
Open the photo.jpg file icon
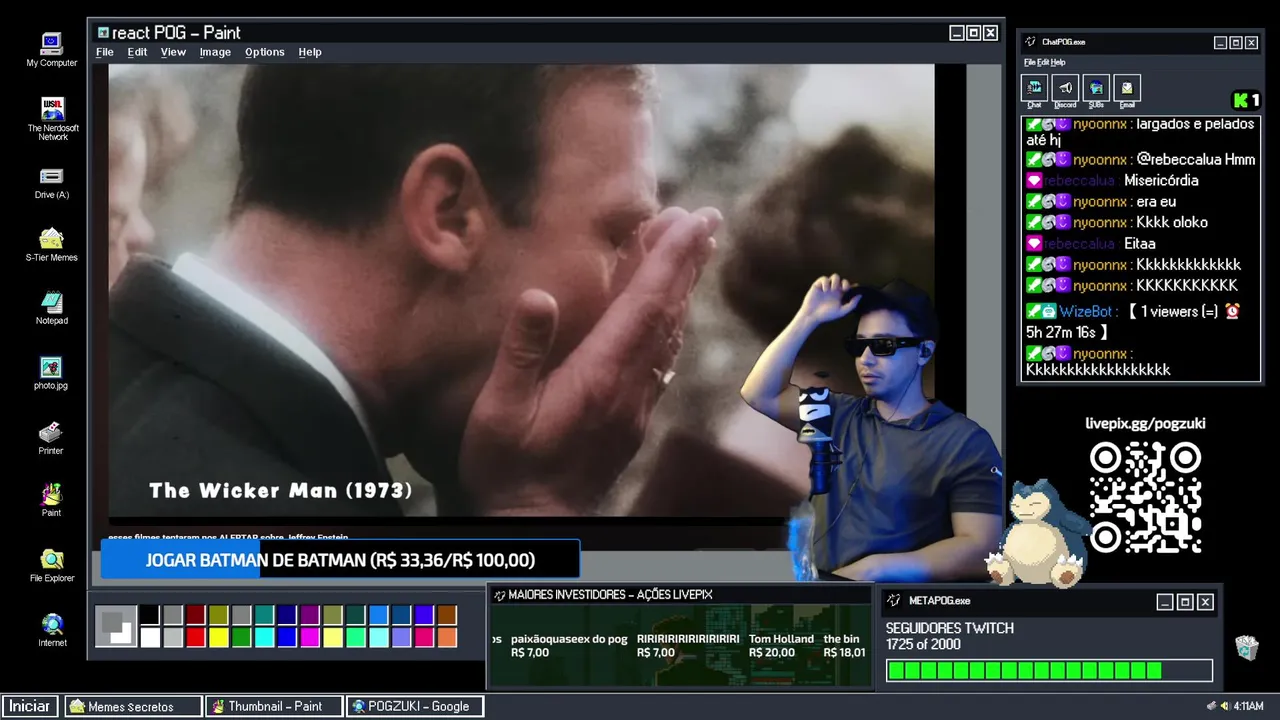[51, 373]
